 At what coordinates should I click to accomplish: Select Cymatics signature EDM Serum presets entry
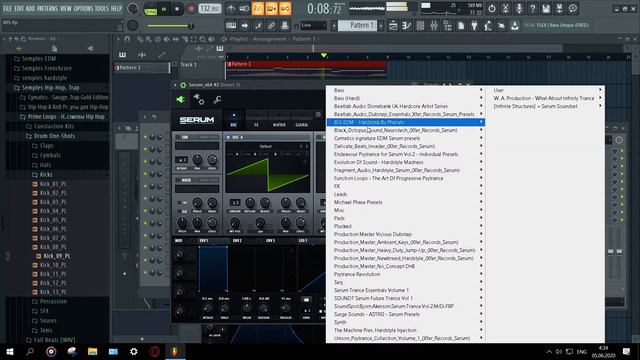click(405, 138)
